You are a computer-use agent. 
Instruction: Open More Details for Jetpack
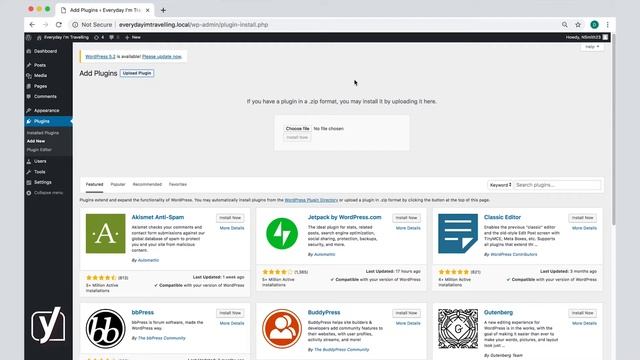(x=408, y=228)
